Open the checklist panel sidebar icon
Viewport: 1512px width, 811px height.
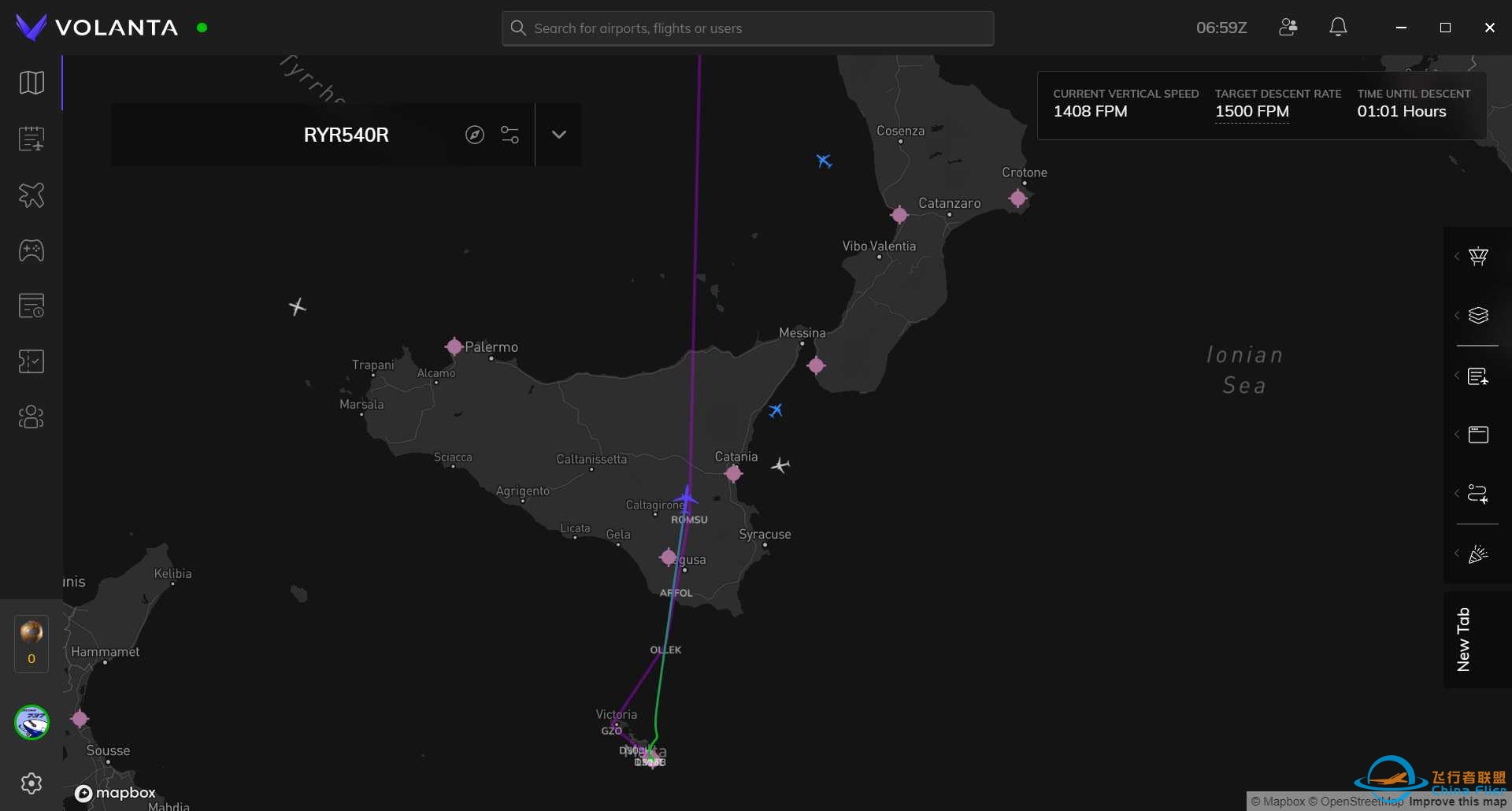tap(31, 361)
